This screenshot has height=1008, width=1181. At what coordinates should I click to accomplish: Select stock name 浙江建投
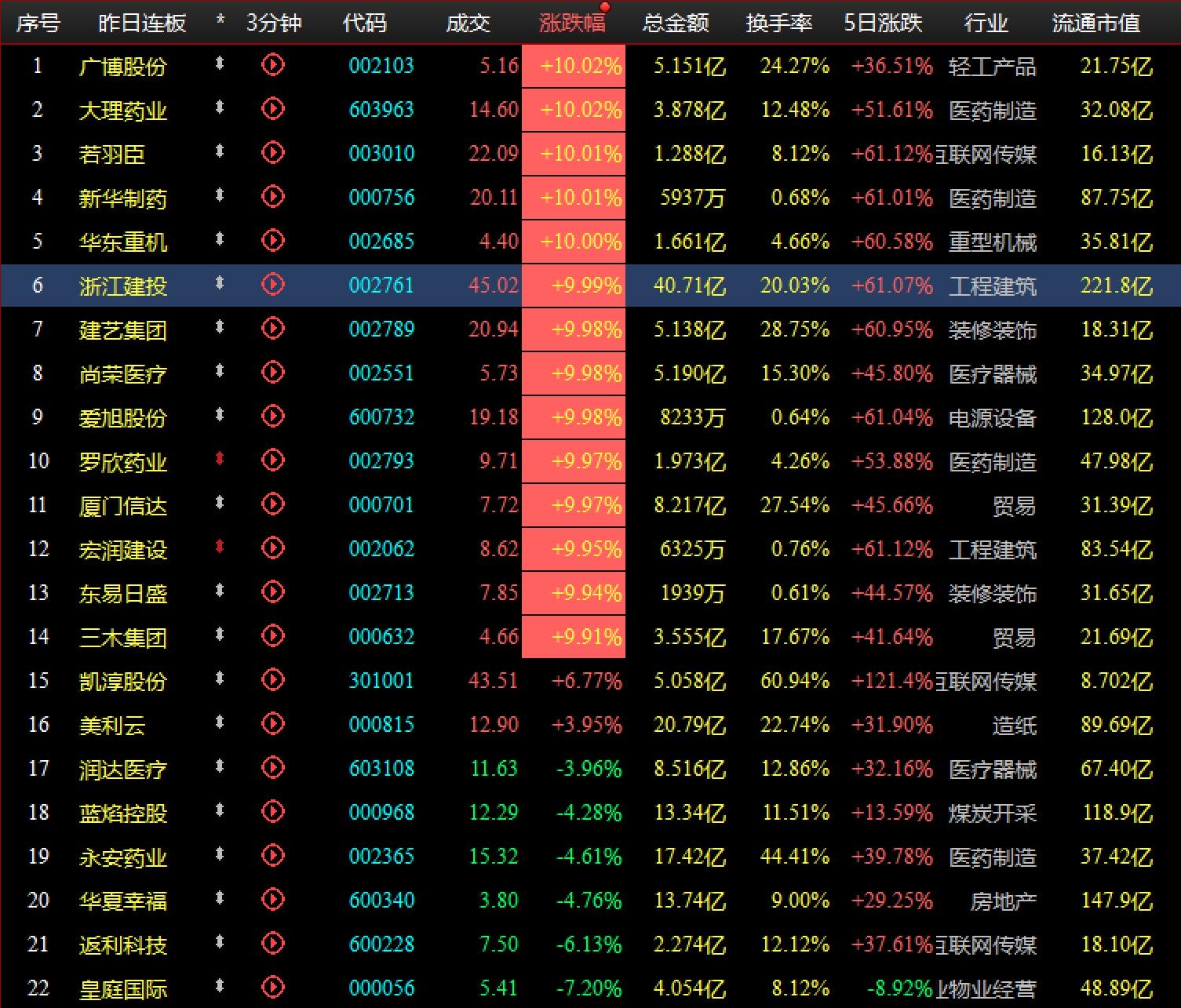123,286
